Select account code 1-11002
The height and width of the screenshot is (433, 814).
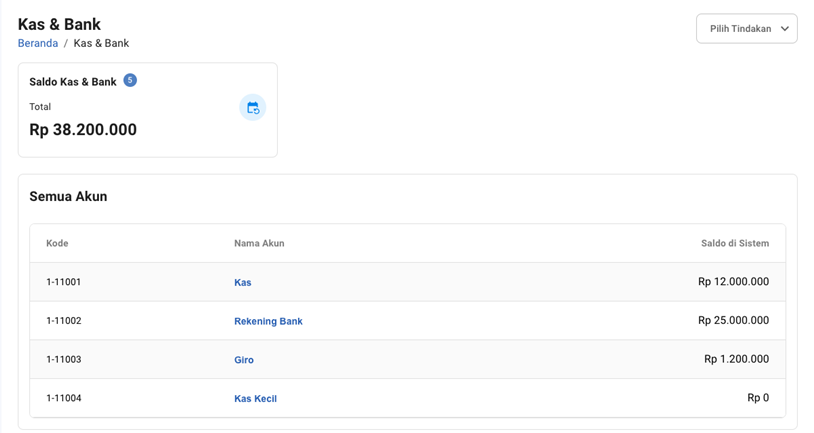(x=64, y=321)
